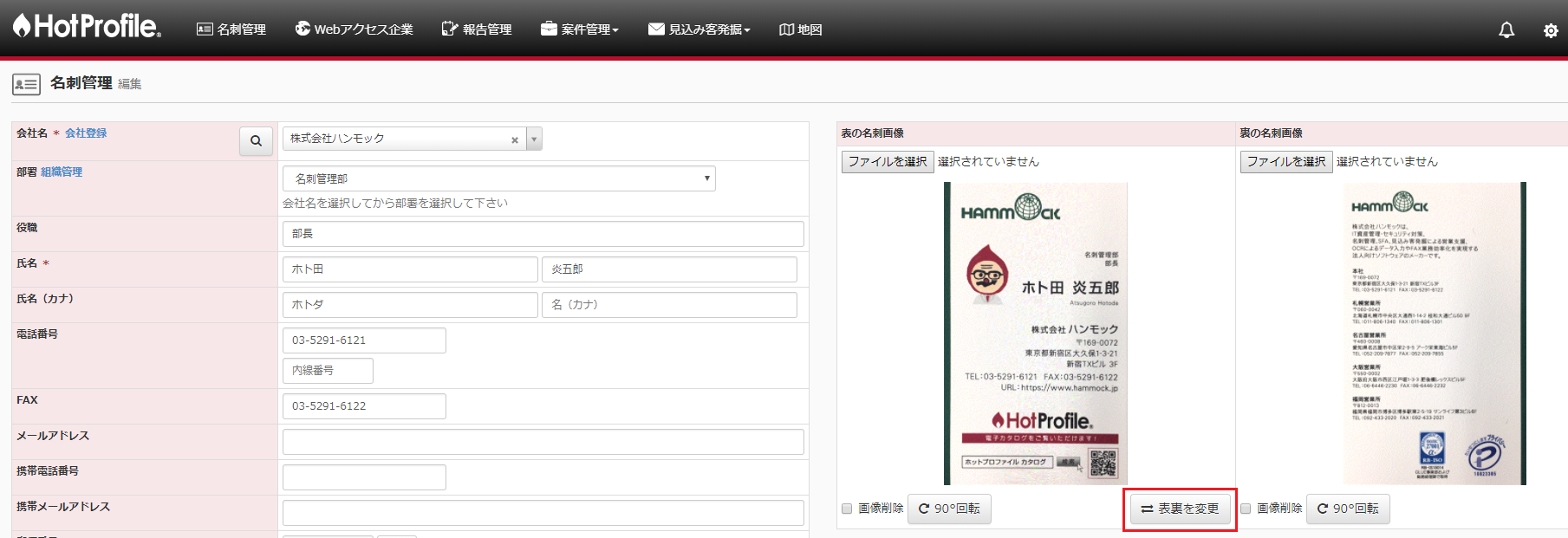Click the 携帯メールアドレス input field
This screenshot has height=538, width=1568.
pos(543,513)
